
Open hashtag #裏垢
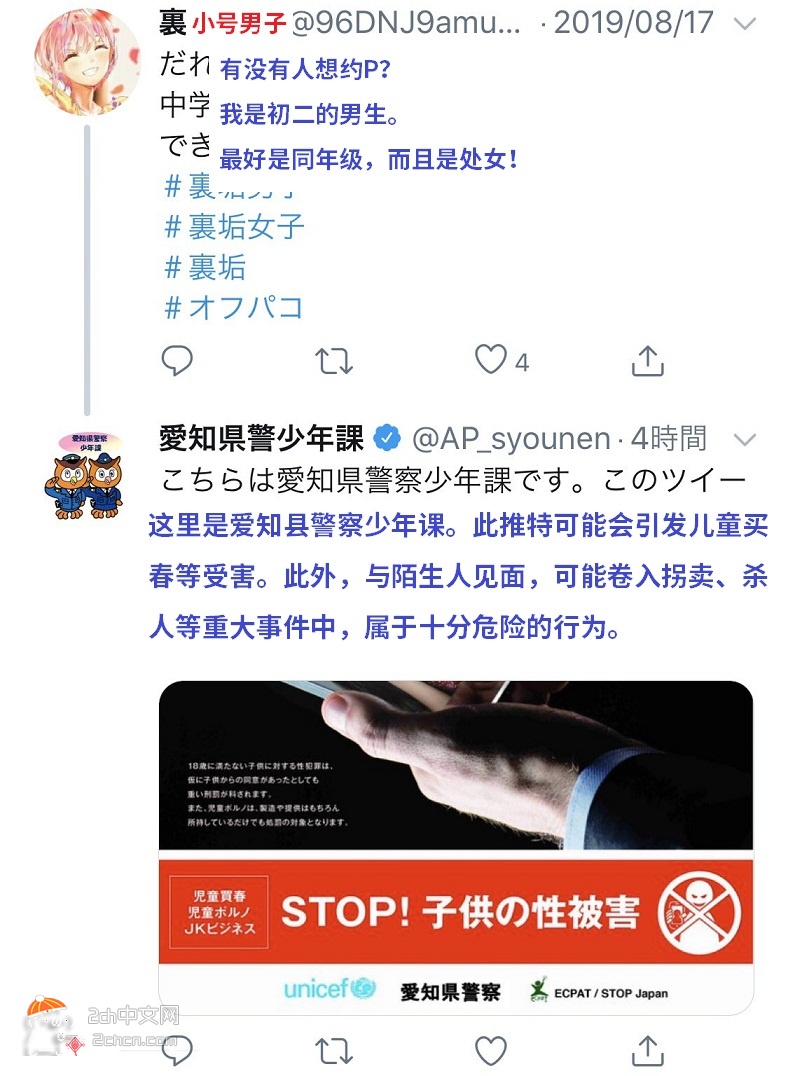[x=205, y=267]
